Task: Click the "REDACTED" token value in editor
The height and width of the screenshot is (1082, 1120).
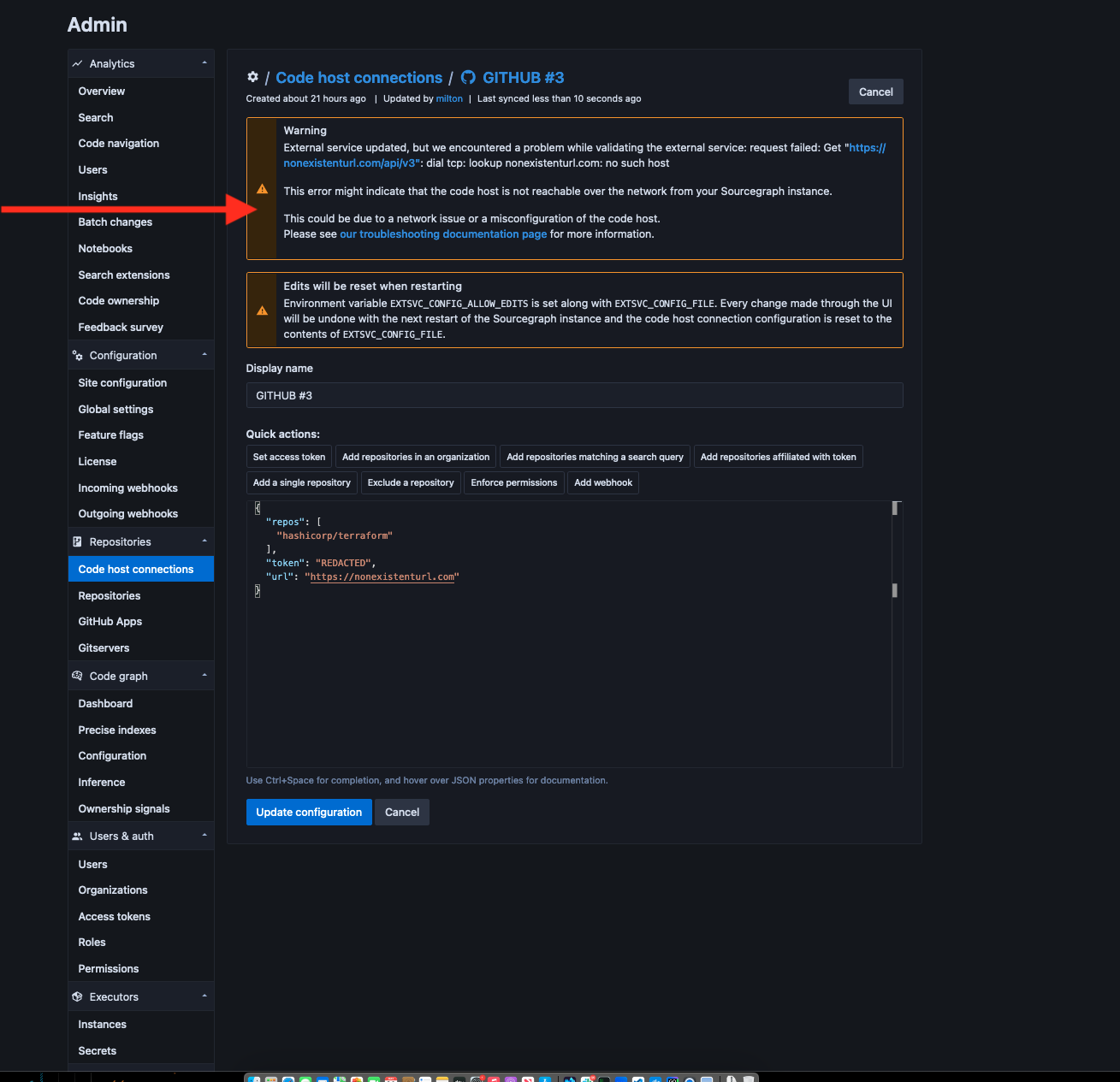Action: [x=343, y=564]
